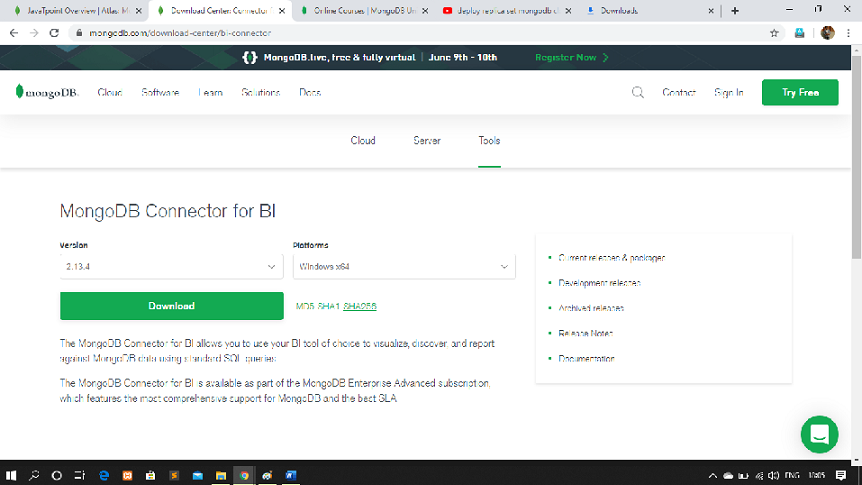Click the MongoDB logo in the navbar

(47, 92)
